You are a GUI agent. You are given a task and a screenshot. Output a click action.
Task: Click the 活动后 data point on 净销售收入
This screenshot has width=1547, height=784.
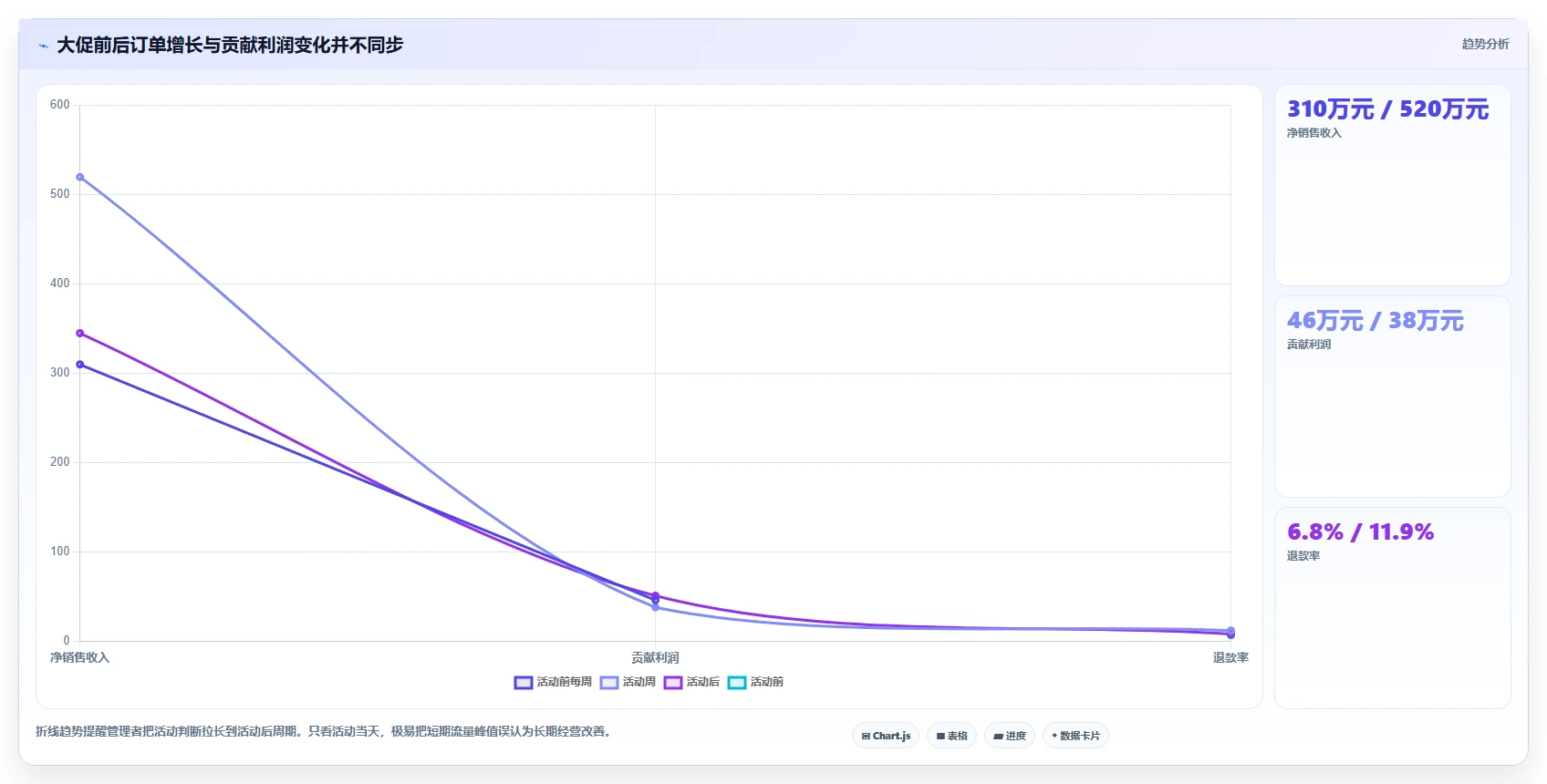coord(80,334)
